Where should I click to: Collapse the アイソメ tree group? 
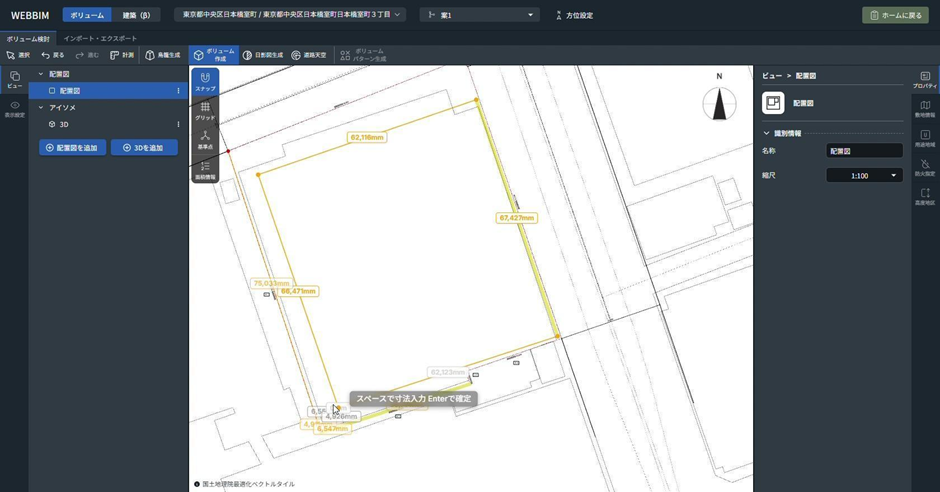(41, 107)
